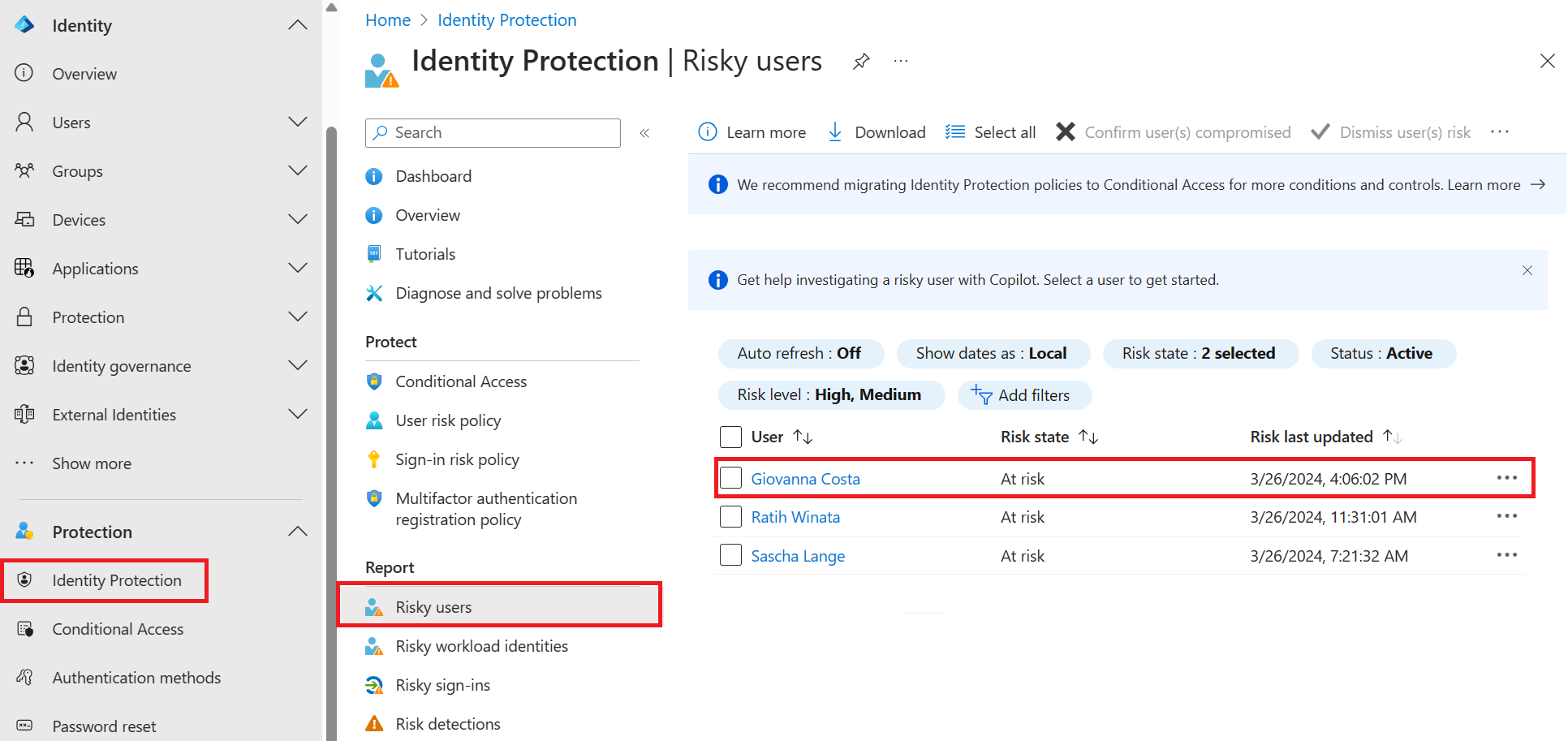This screenshot has height=741, width=1568.
Task: Open the User risk policy item
Action: (447, 420)
